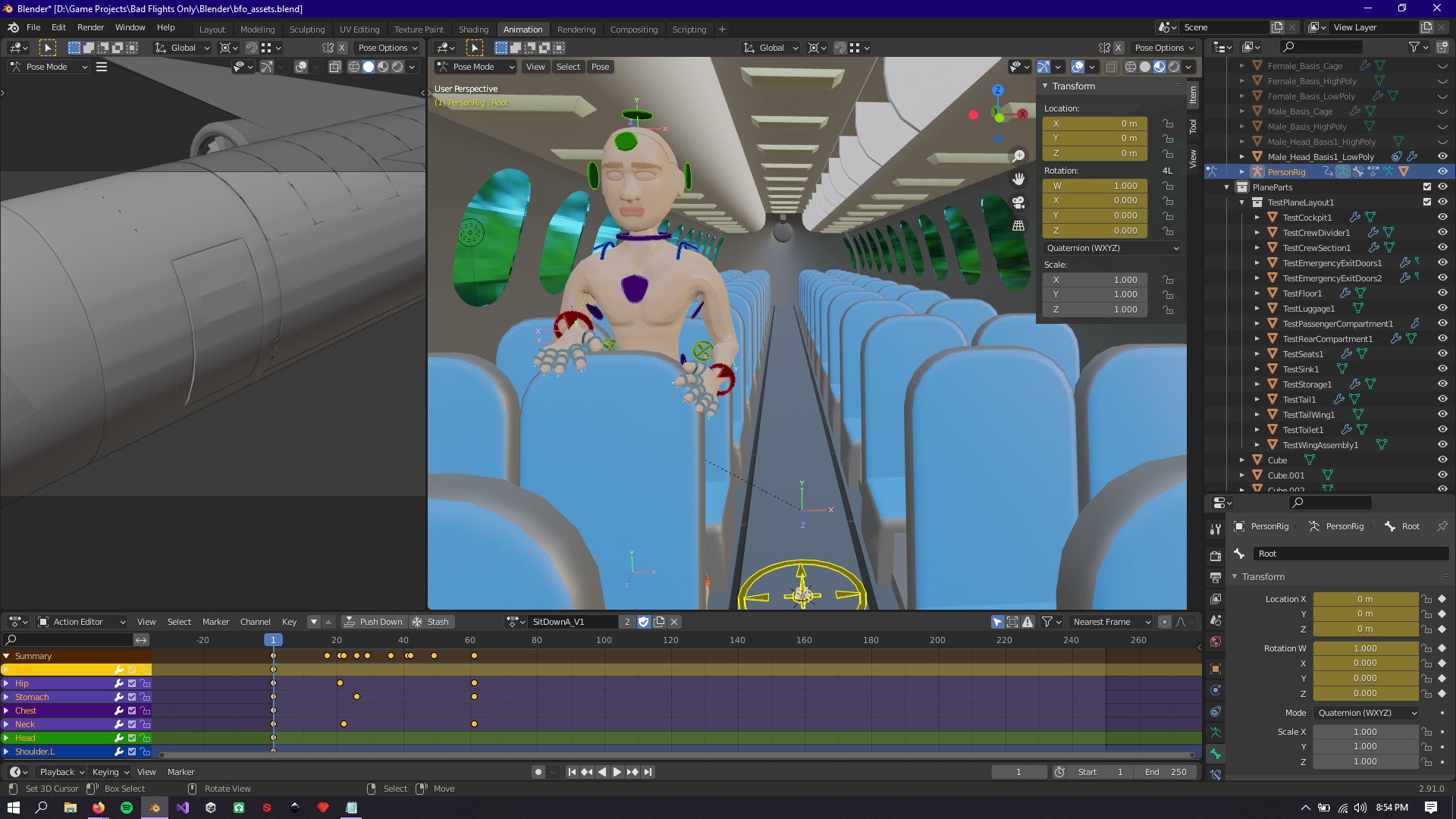Uncheck PlaneParts collection checkbox
Image resolution: width=1456 pixels, height=819 pixels.
[x=1427, y=187]
